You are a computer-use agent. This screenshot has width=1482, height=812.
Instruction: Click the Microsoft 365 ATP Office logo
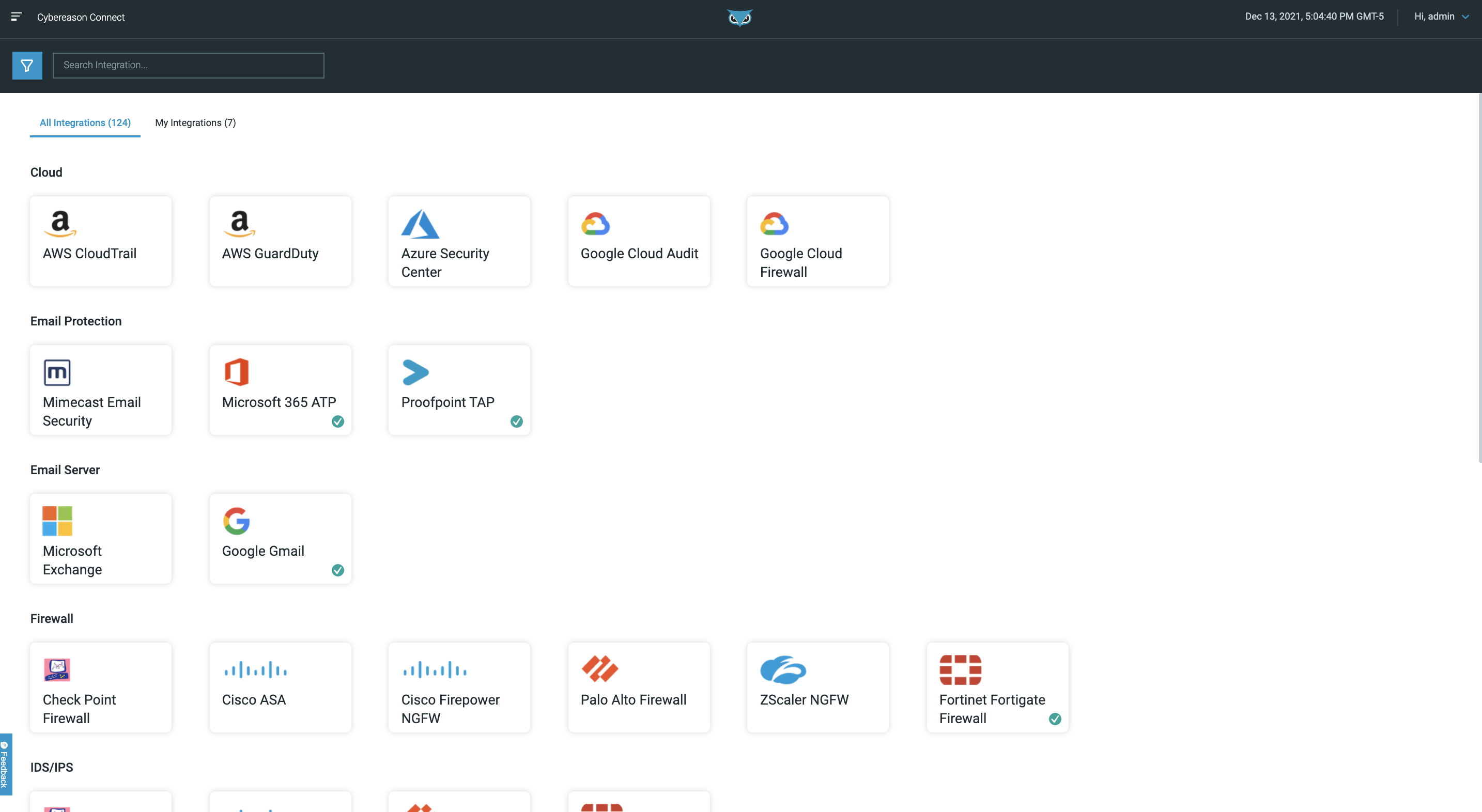237,372
